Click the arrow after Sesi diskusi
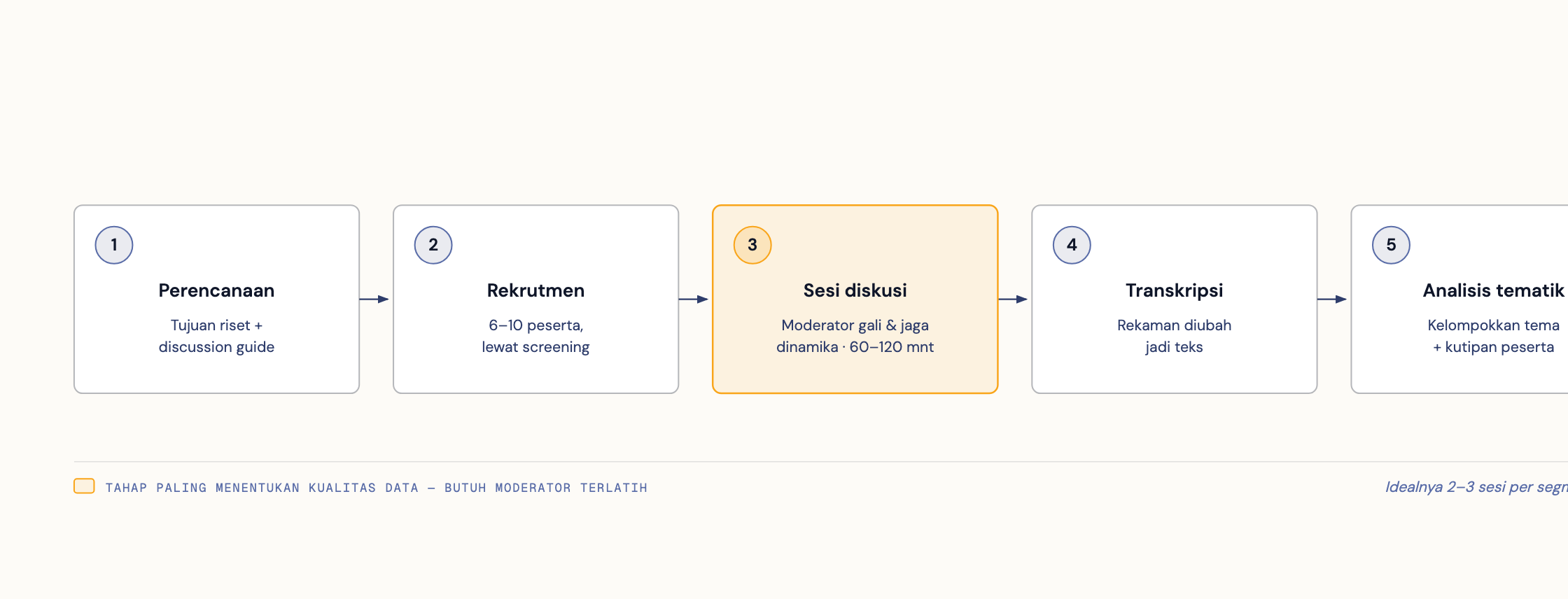This screenshot has width=1568, height=599. pos(1013,299)
